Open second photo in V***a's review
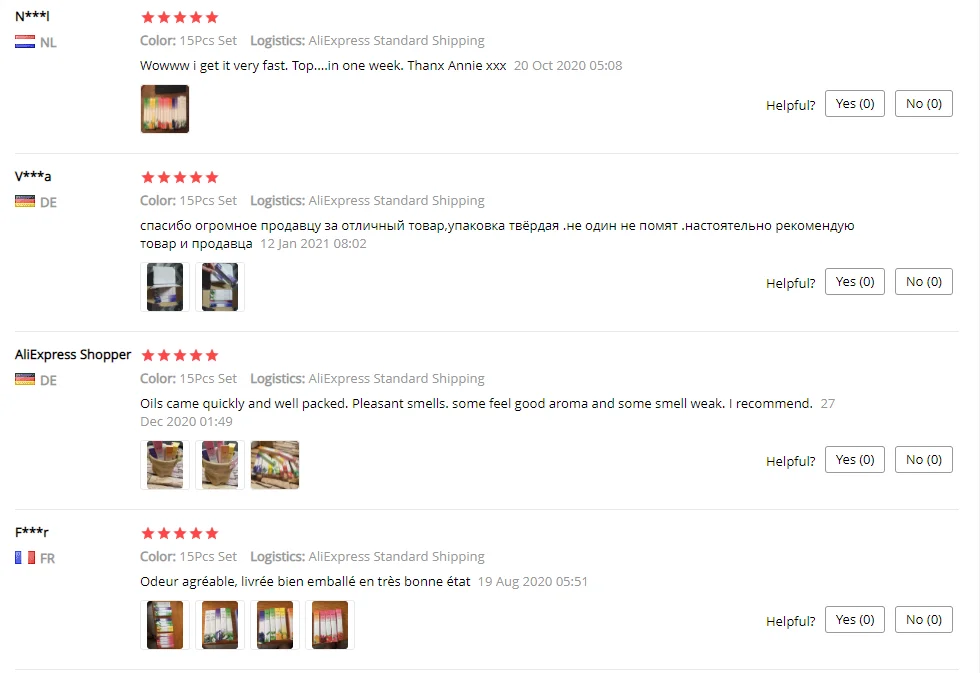Viewport: 980px width, 673px height. [219, 287]
